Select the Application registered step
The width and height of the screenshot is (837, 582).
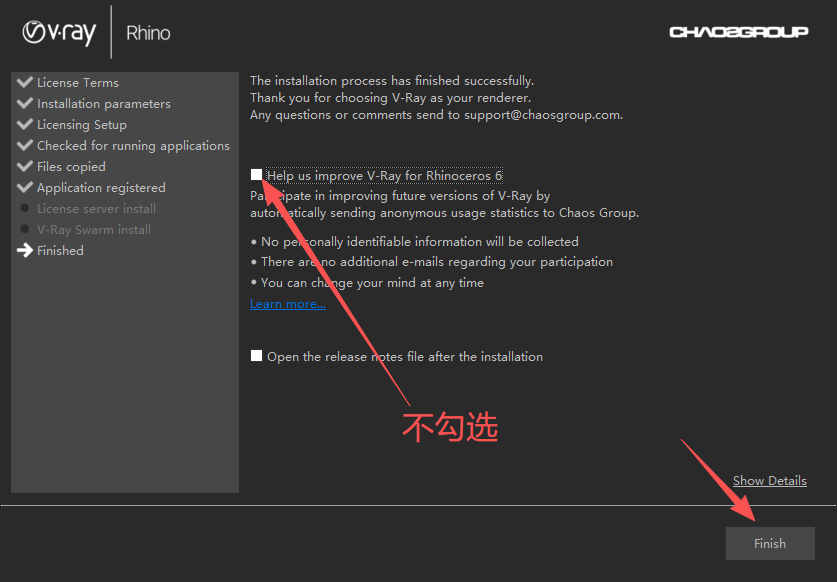tap(101, 188)
